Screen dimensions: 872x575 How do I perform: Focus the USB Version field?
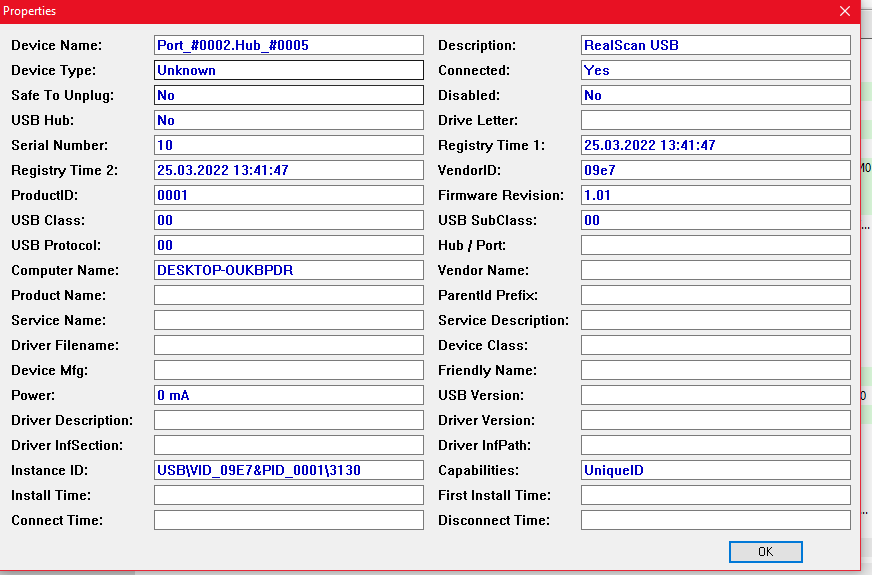(716, 395)
